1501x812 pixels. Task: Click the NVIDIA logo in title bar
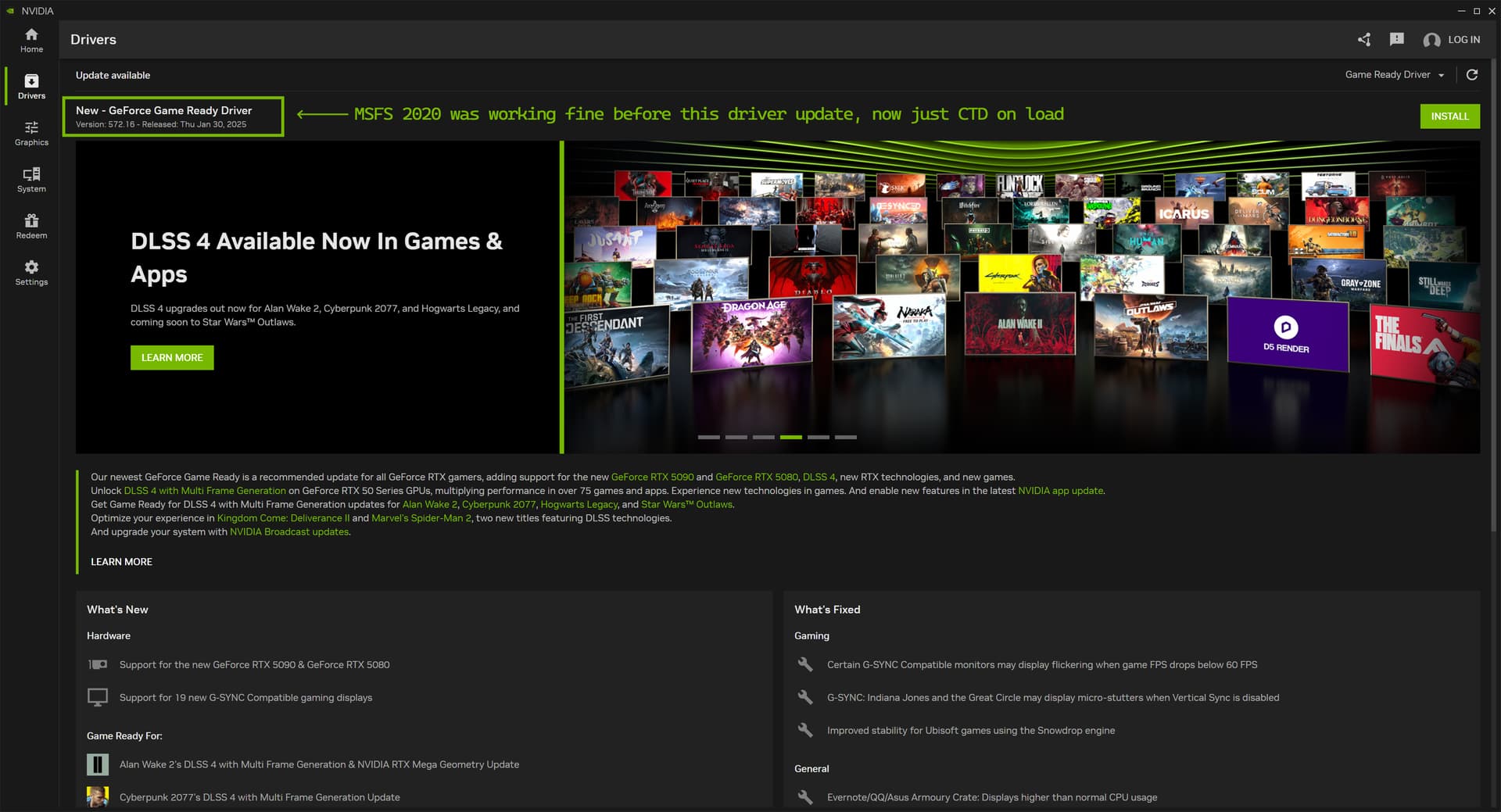coord(10,11)
